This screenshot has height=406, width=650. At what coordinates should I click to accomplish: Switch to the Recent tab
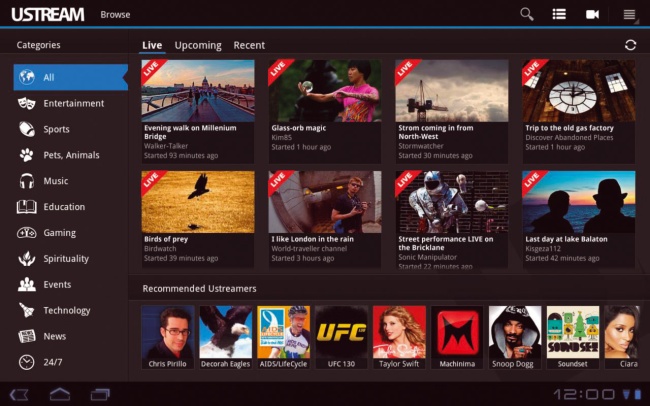pos(249,45)
